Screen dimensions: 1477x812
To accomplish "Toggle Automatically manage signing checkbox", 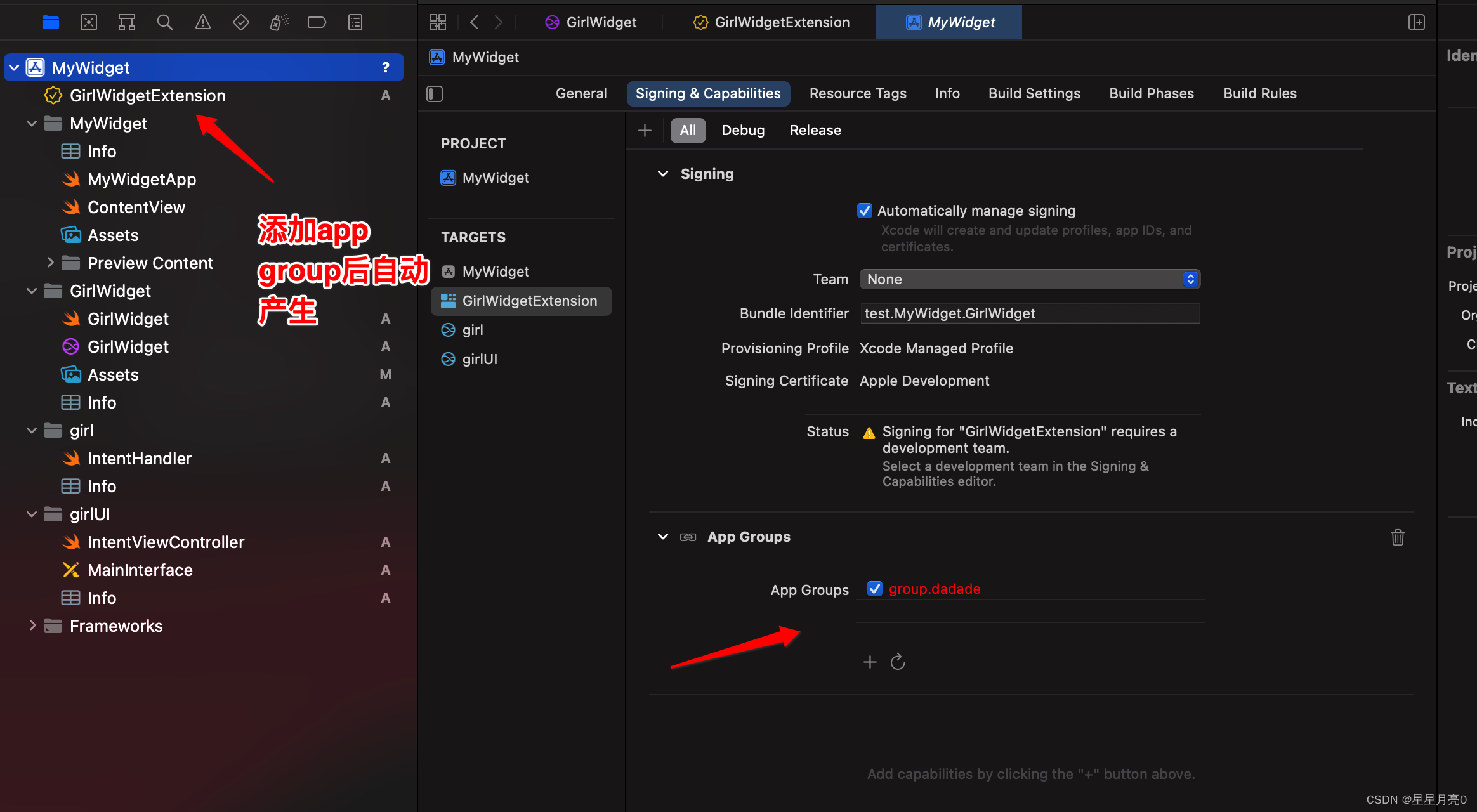I will [x=865, y=211].
